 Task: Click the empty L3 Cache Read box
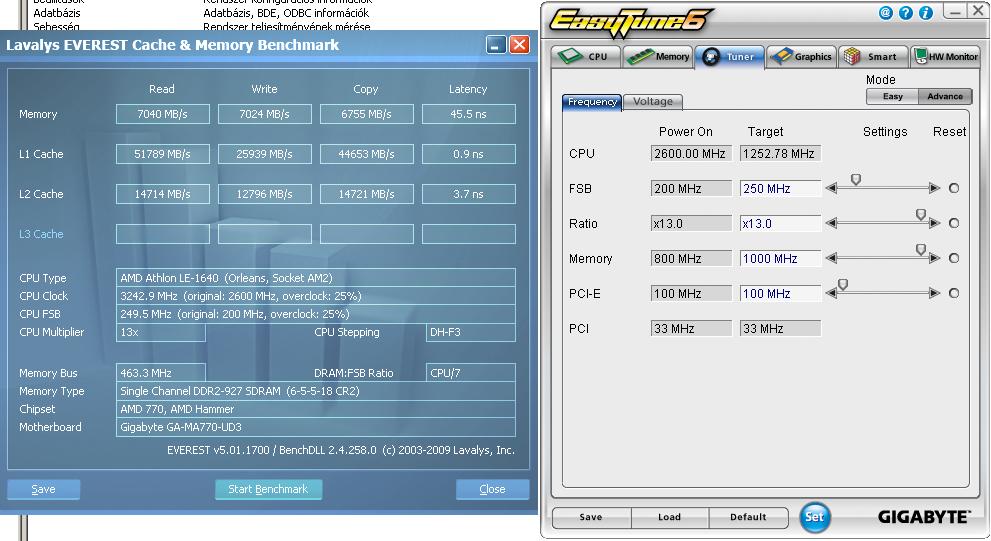click(x=162, y=234)
